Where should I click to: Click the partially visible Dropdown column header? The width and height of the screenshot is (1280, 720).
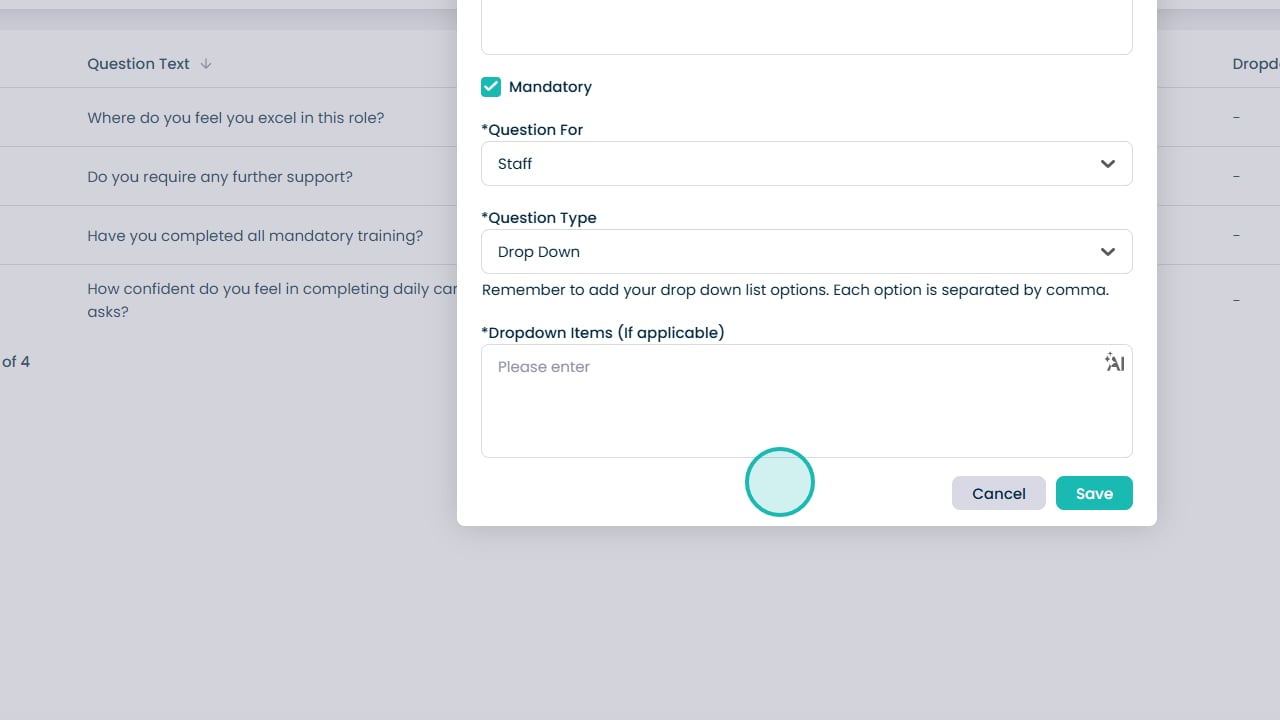click(x=1255, y=64)
